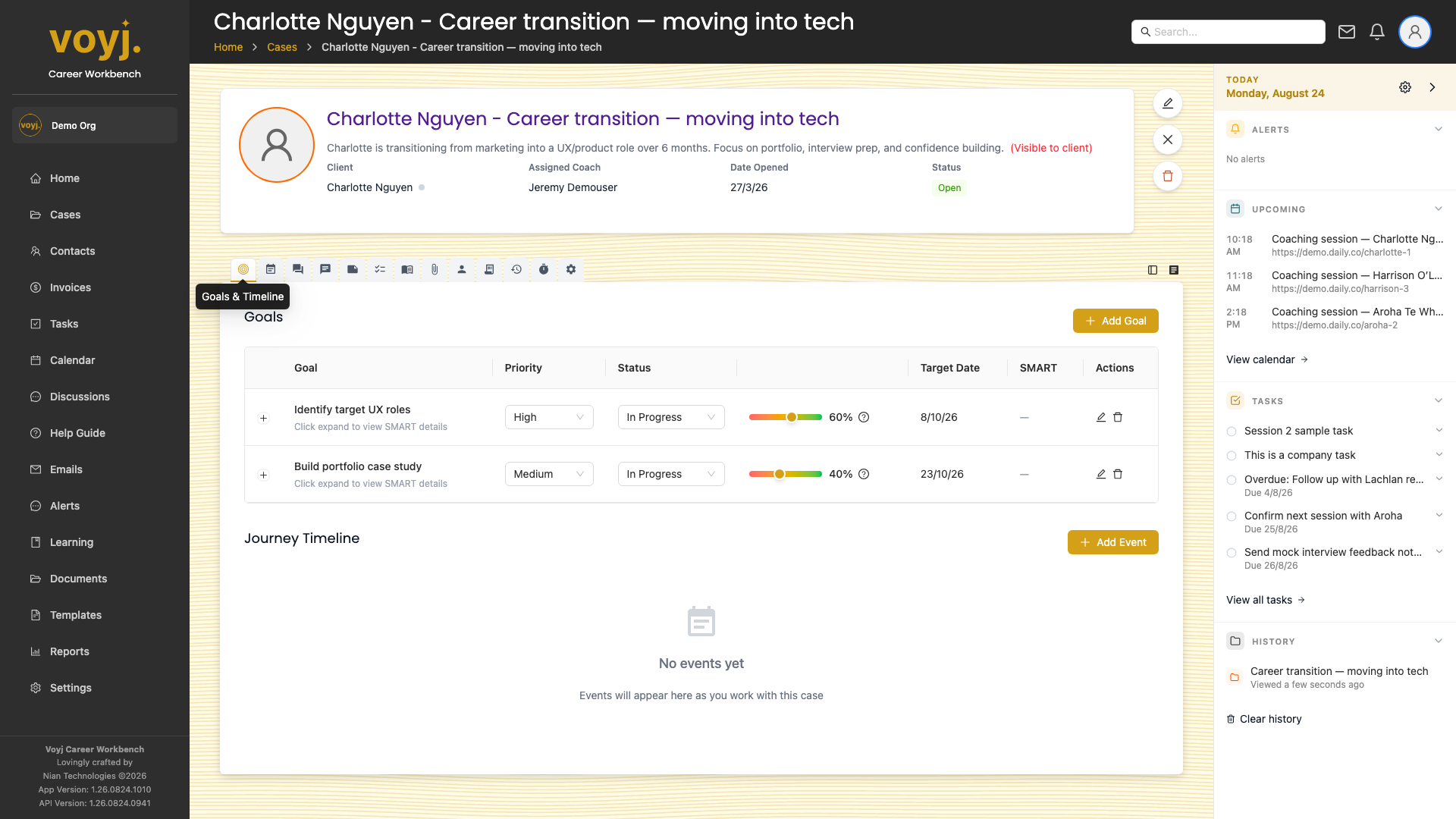This screenshot has height=819, width=1456.
Task: Open Reports in the sidebar
Action: click(x=95, y=651)
